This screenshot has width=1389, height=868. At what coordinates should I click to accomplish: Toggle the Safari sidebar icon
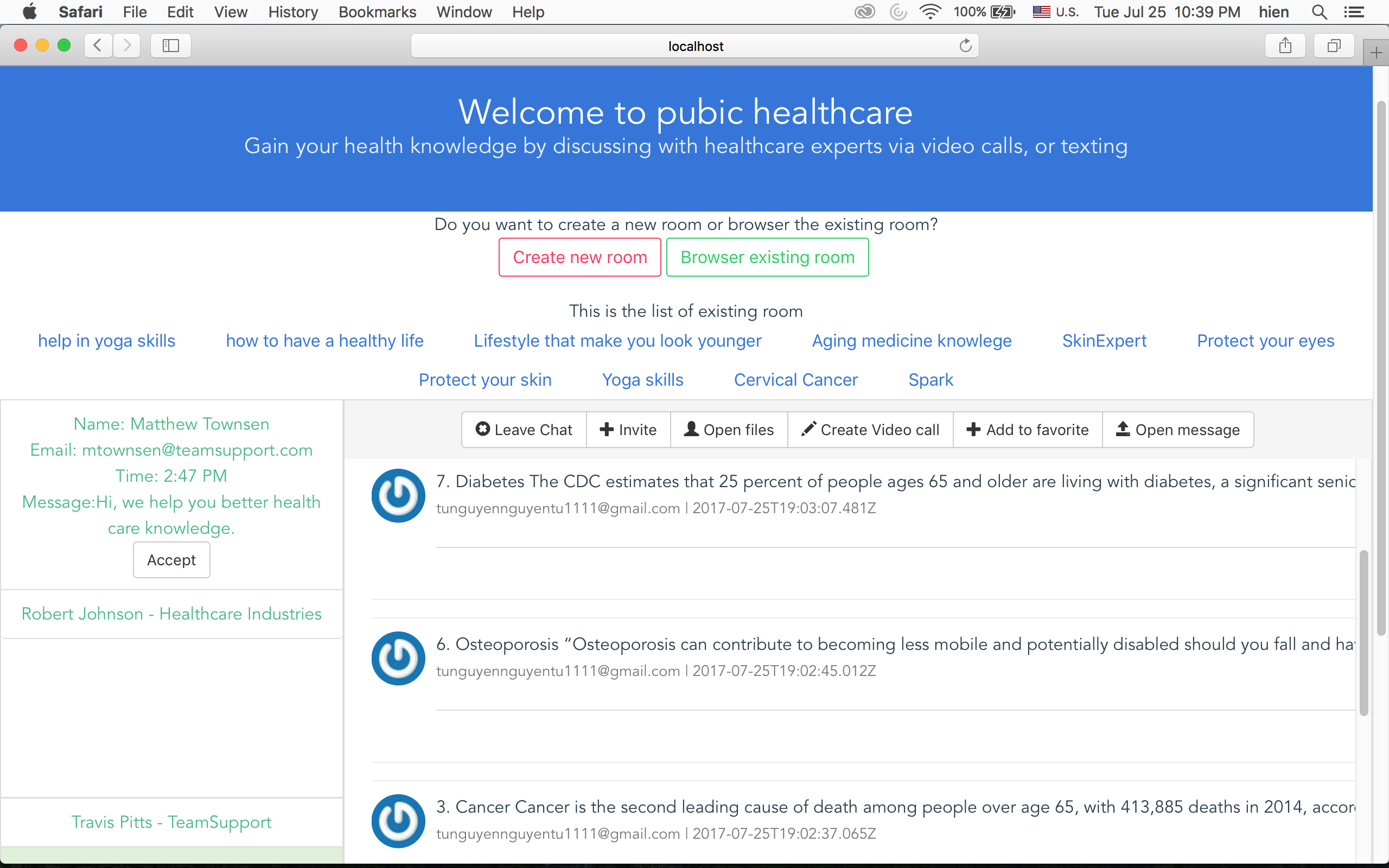pyautogui.click(x=170, y=46)
